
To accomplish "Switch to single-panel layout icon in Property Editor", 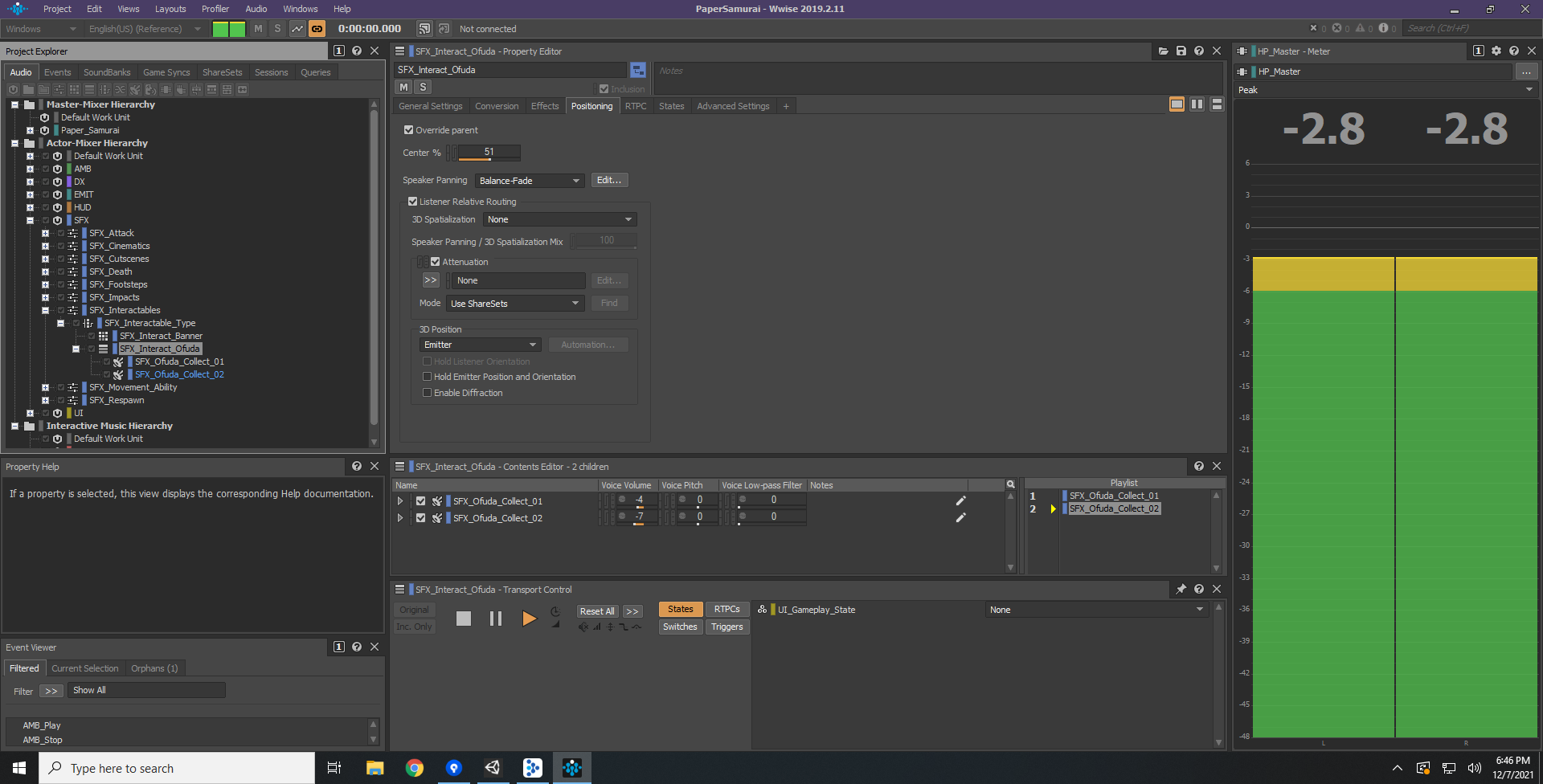I will pos(1177,104).
